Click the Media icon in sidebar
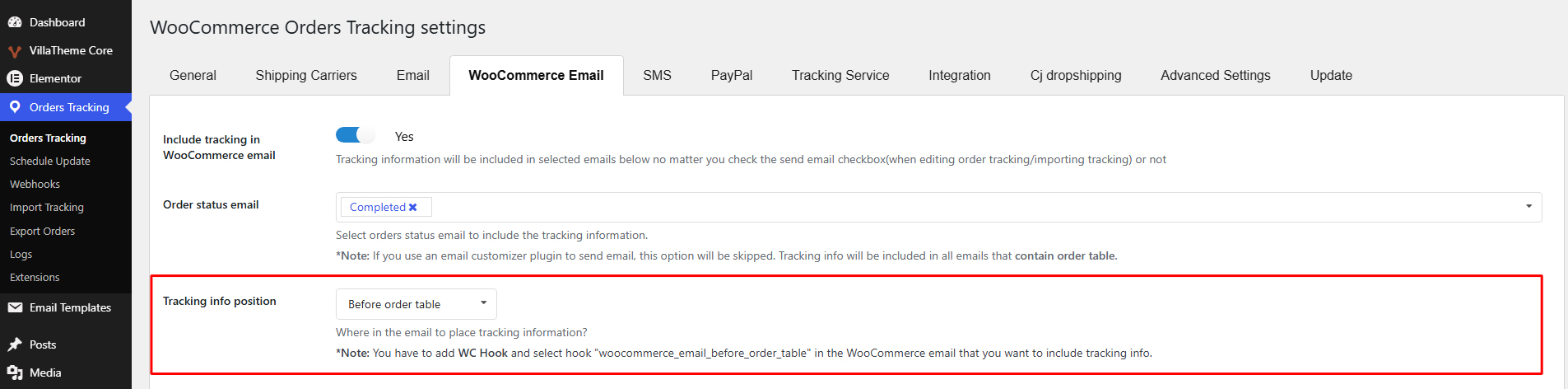The height and width of the screenshot is (389, 1568). [x=15, y=373]
